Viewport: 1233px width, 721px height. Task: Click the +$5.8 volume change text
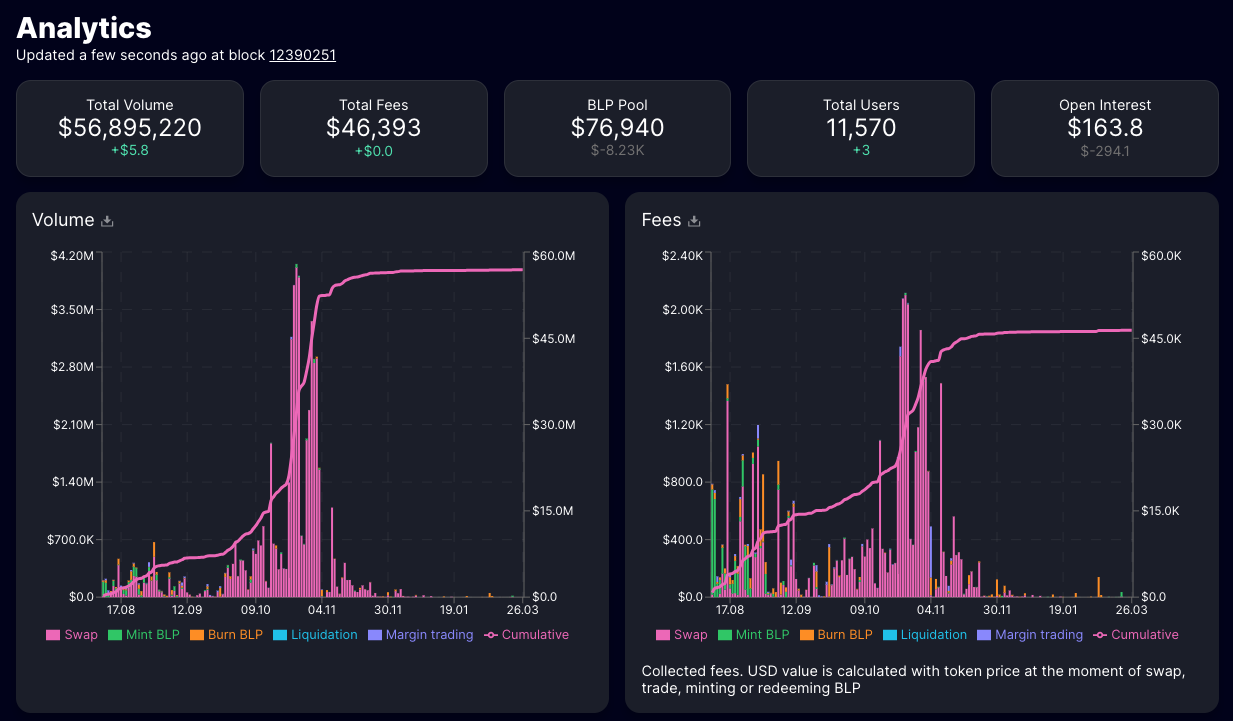[130, 152]
